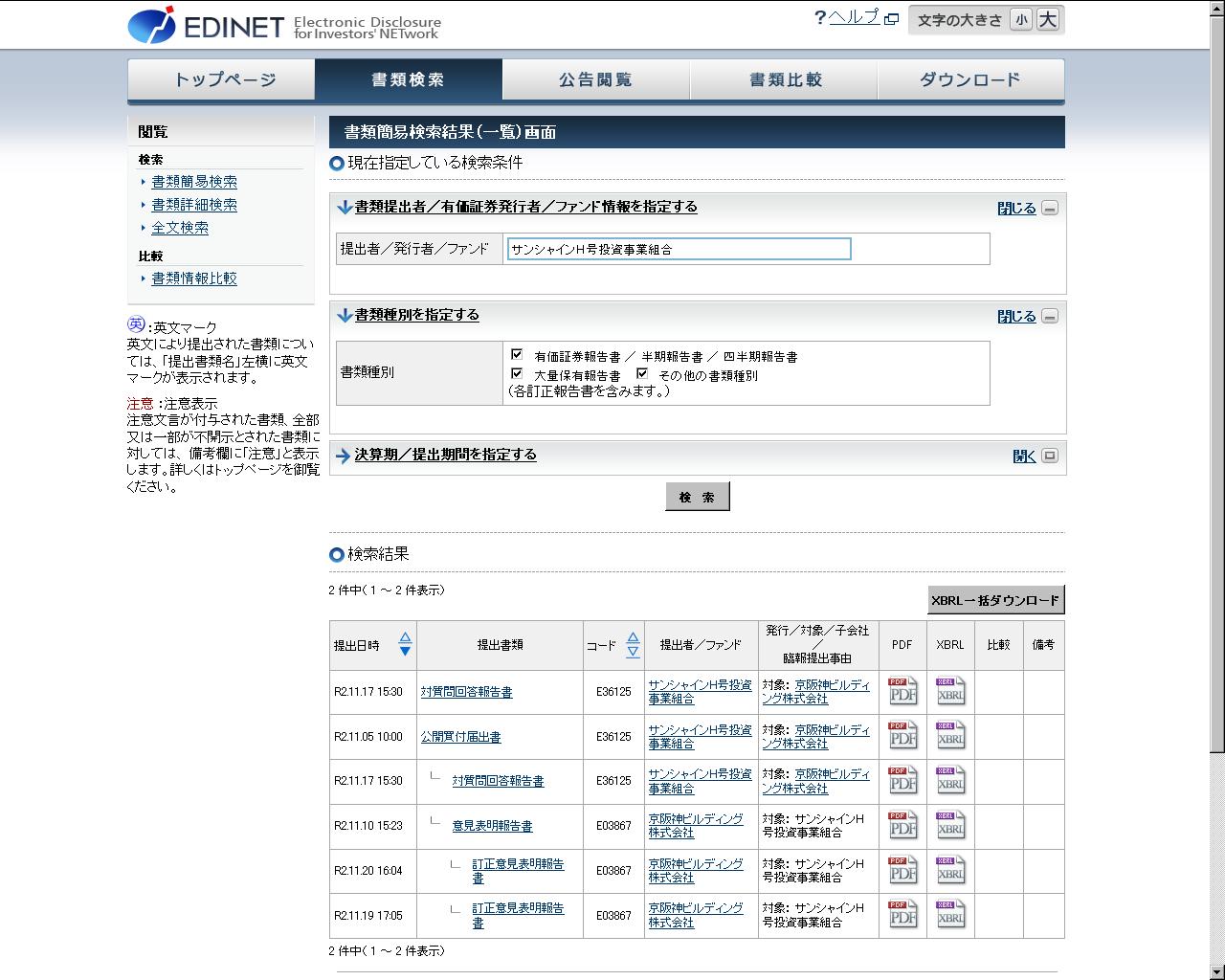Viewport: 1225px width, 980px height.
Task: Open PDF for 意見表明報告書 row
Action: coord(902,826)
